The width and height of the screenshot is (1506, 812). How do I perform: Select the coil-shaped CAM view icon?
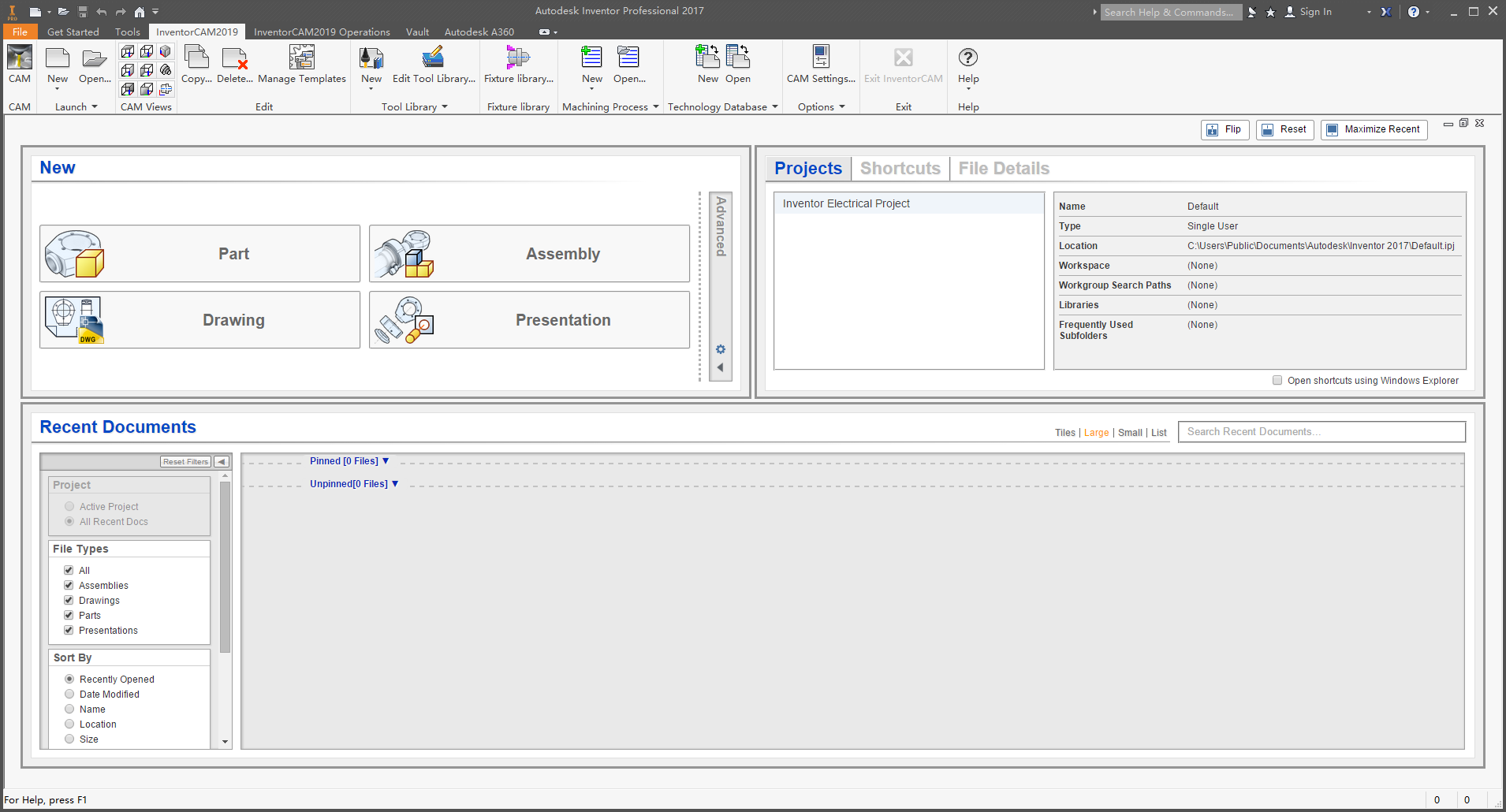pyautogui.click(x=166, y=70)
